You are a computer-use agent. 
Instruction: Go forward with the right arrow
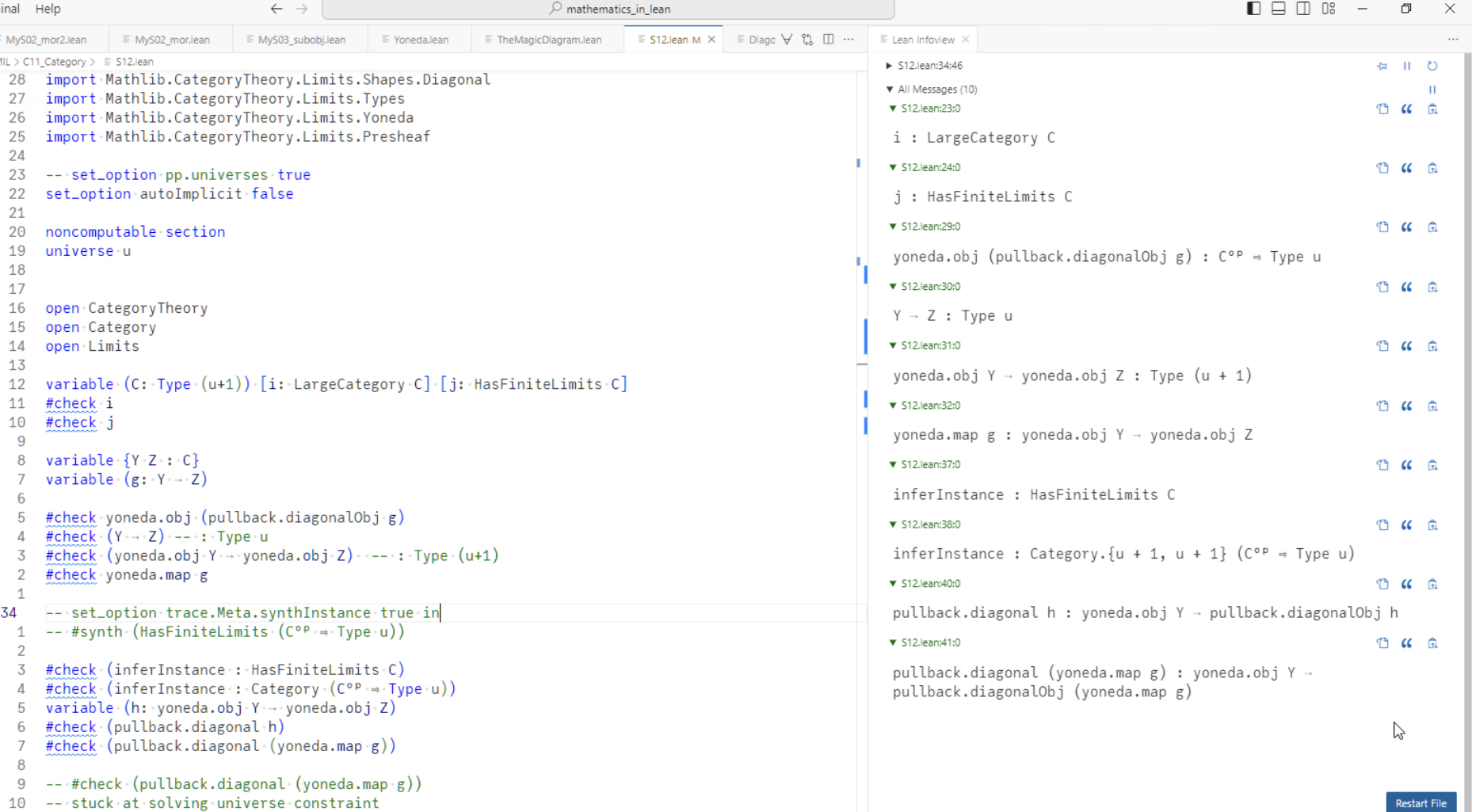coord(302,9)
